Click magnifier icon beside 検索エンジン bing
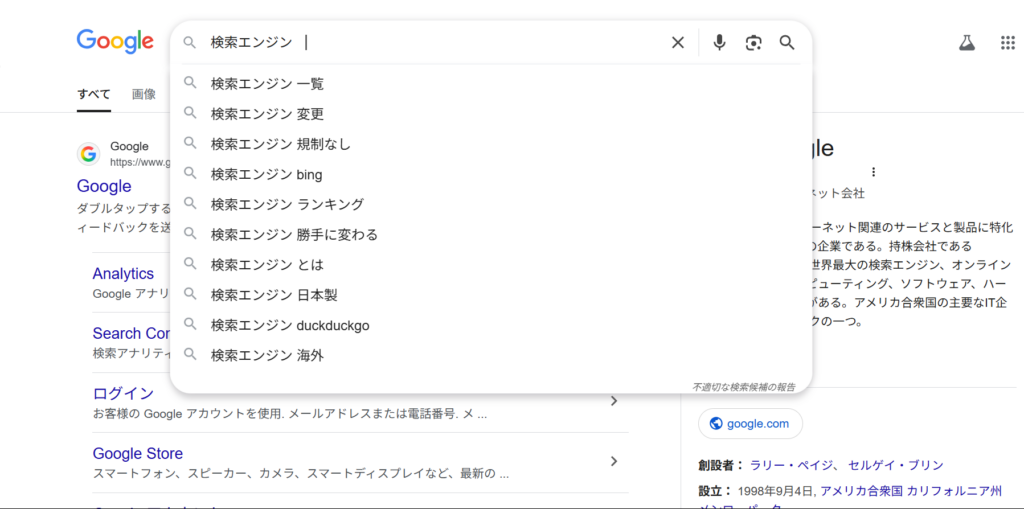The height and width of the screenshot is (509, 1024). click(190, 174)
